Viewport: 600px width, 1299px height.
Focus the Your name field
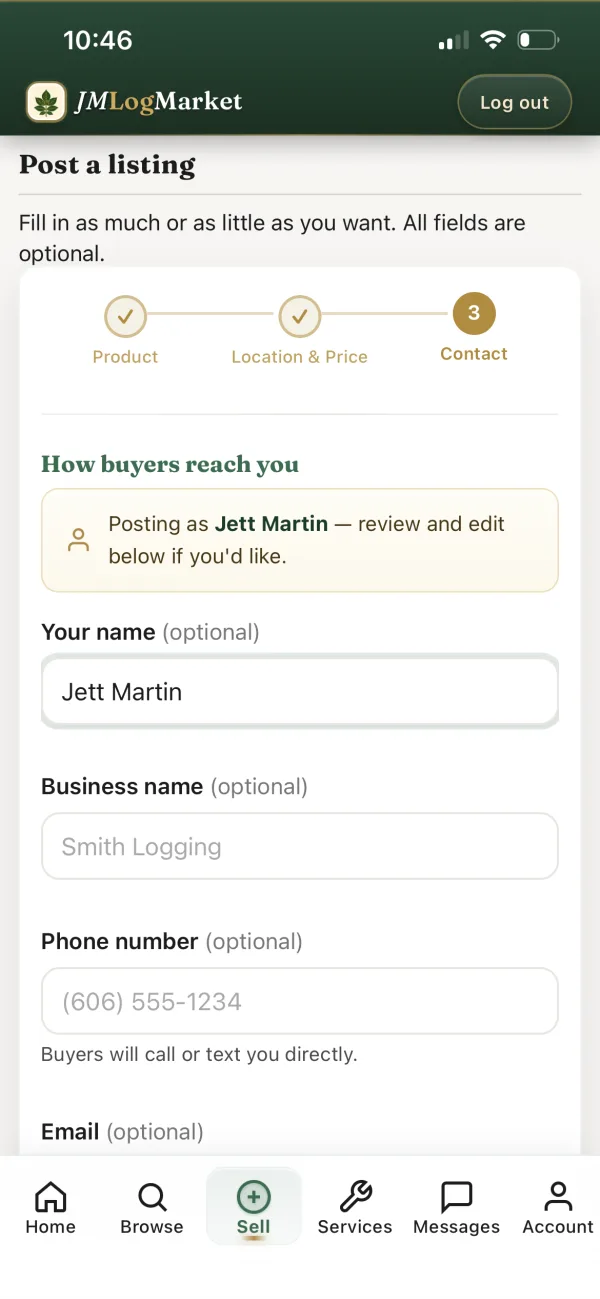click(x=299, y=691)
